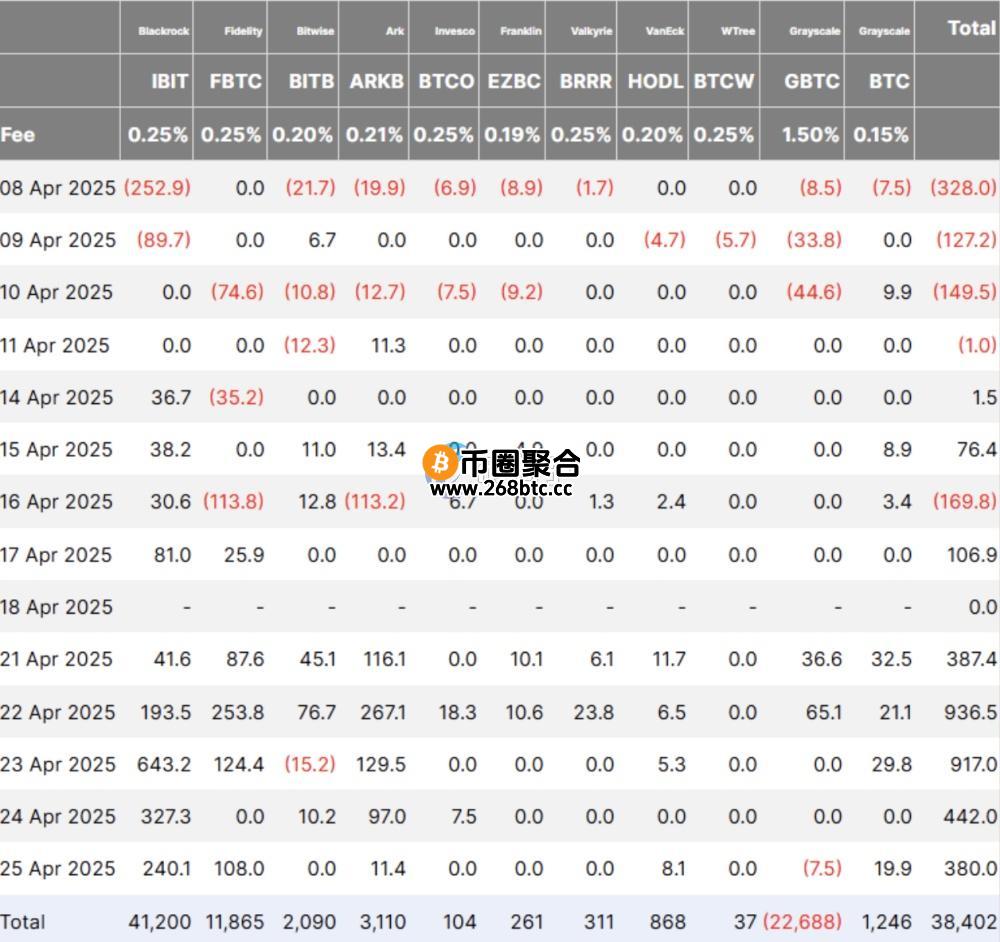The height and width of the screenshot is (942, 1000).
Task: Select the GBTC ticker header
Action: [812, 82]
